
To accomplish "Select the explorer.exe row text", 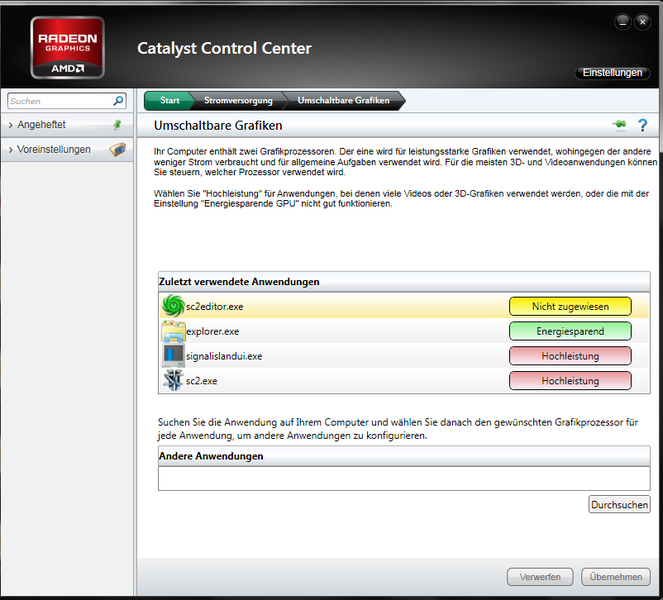I will (212, 332).
